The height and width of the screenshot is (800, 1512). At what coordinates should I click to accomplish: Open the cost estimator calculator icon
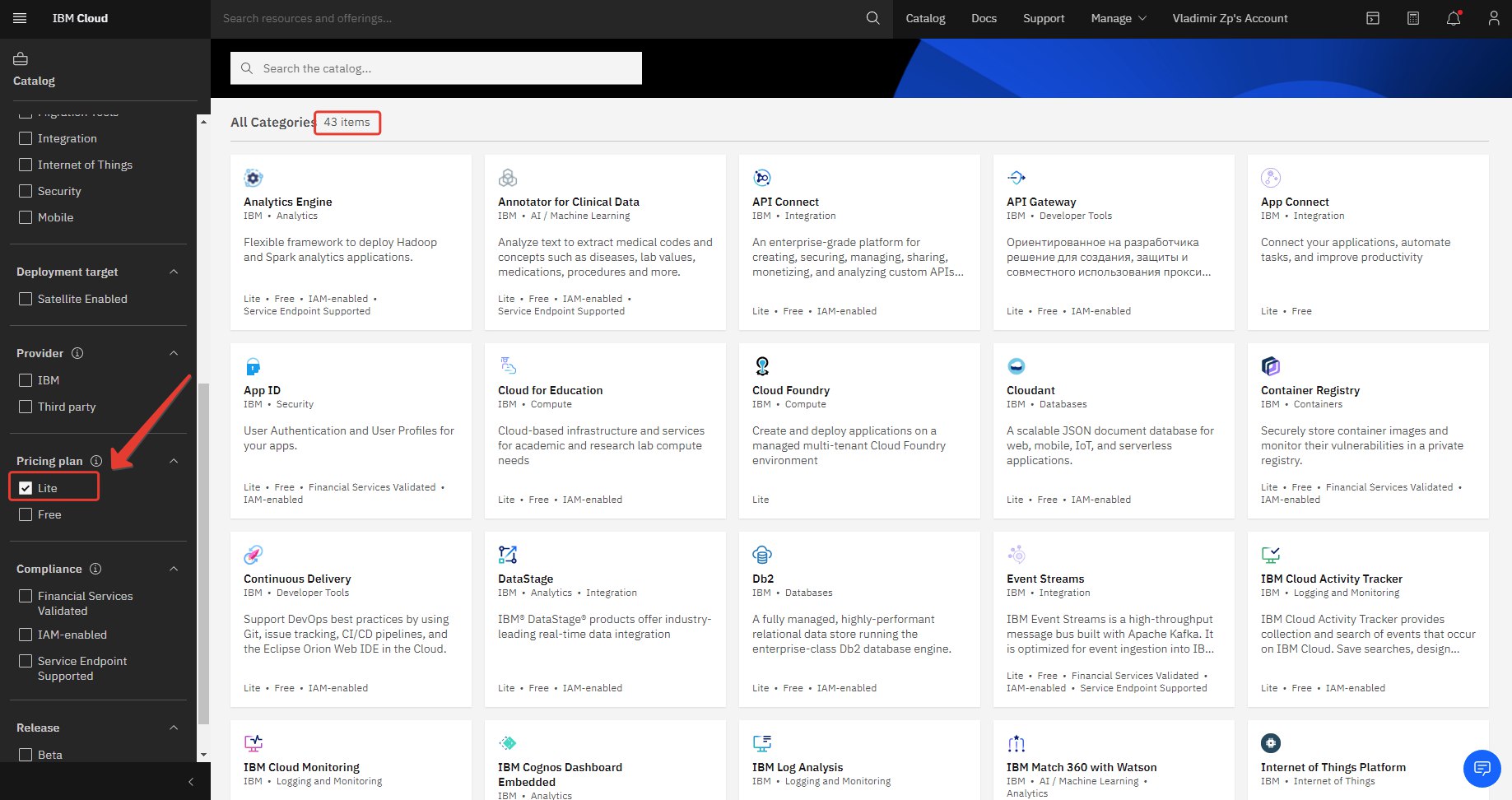(x=1413, y=18)
